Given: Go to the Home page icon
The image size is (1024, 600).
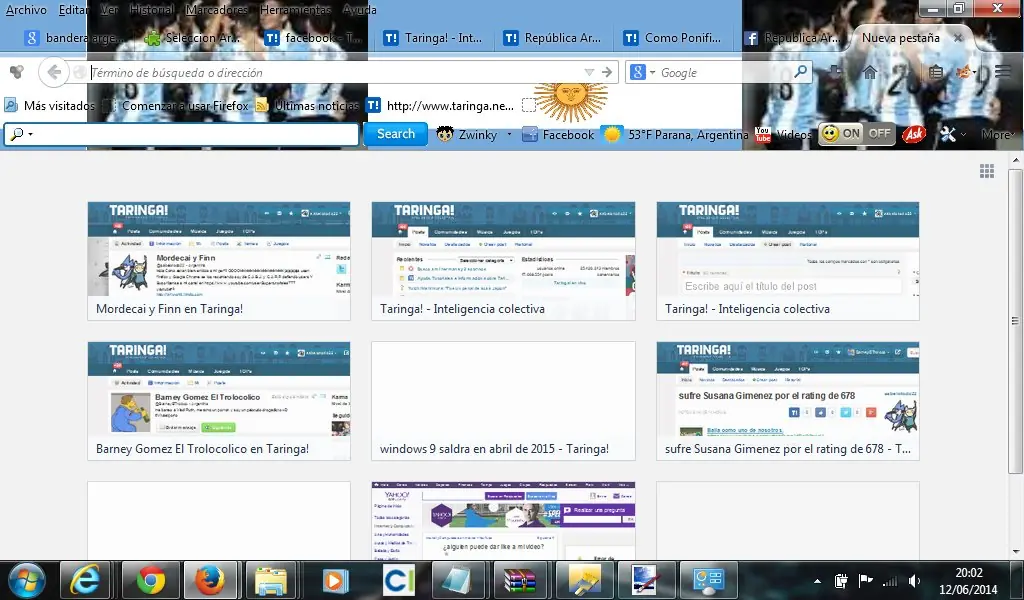Looking at the screenshot, I should tap(870, 72).
